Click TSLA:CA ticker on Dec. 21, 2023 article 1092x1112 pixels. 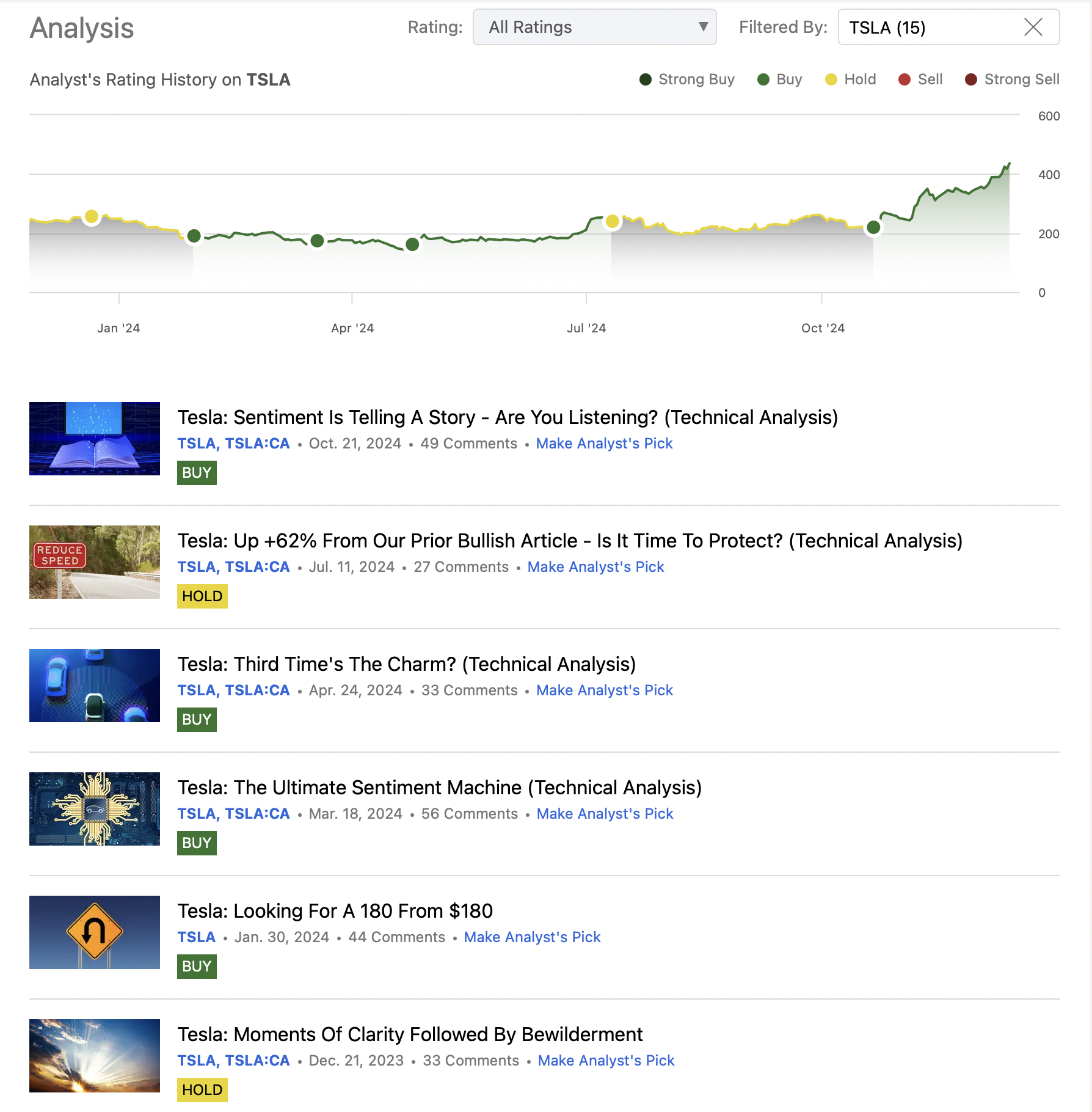(257, 1061)
